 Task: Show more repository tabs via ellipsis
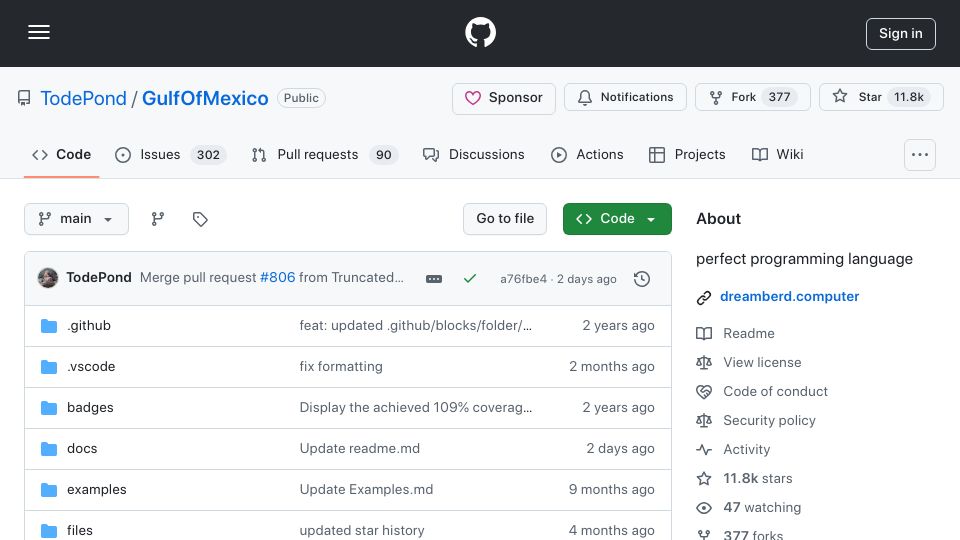coord(920,155)
